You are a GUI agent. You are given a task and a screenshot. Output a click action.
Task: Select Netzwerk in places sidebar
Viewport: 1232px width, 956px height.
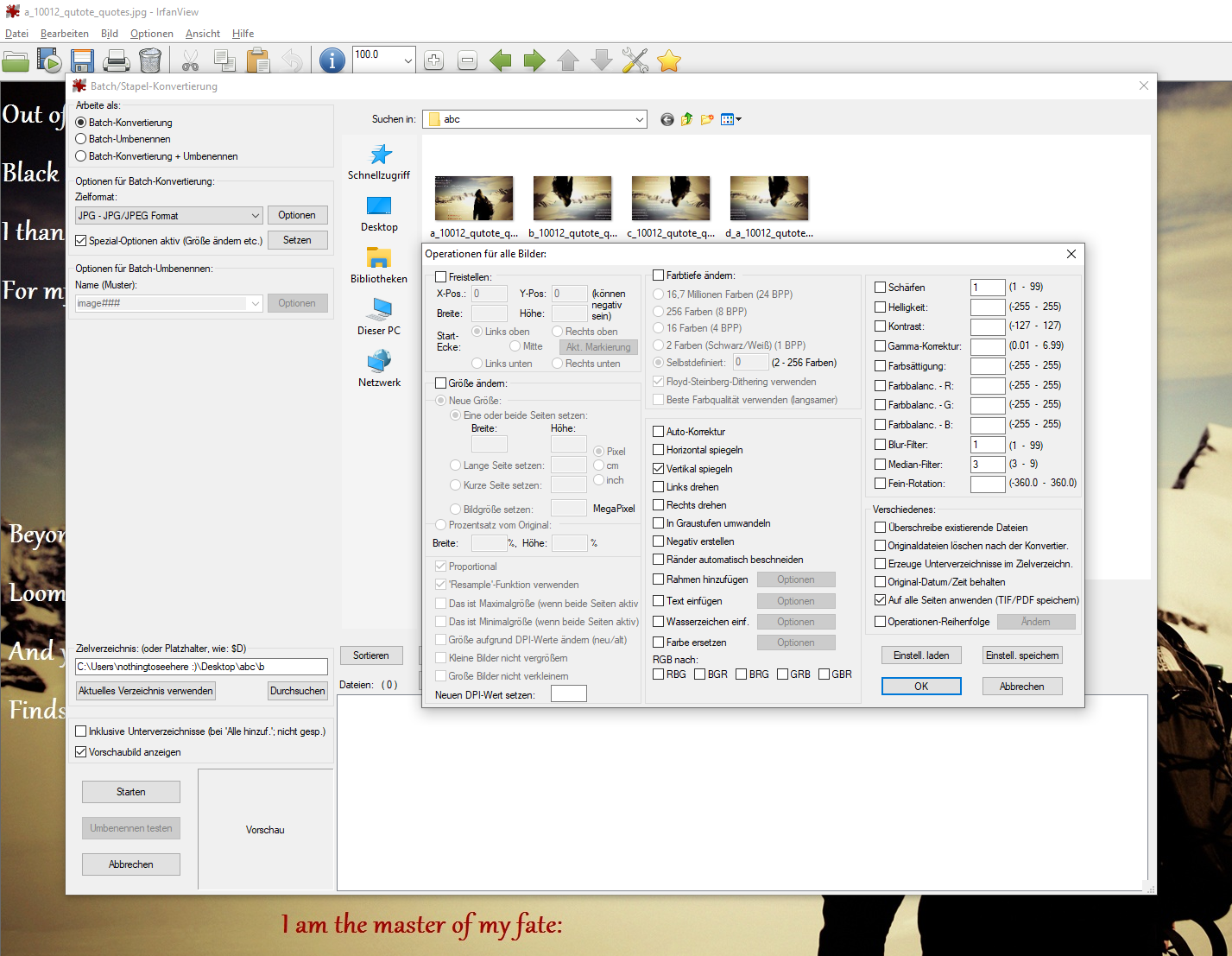[x=379, y=370]
